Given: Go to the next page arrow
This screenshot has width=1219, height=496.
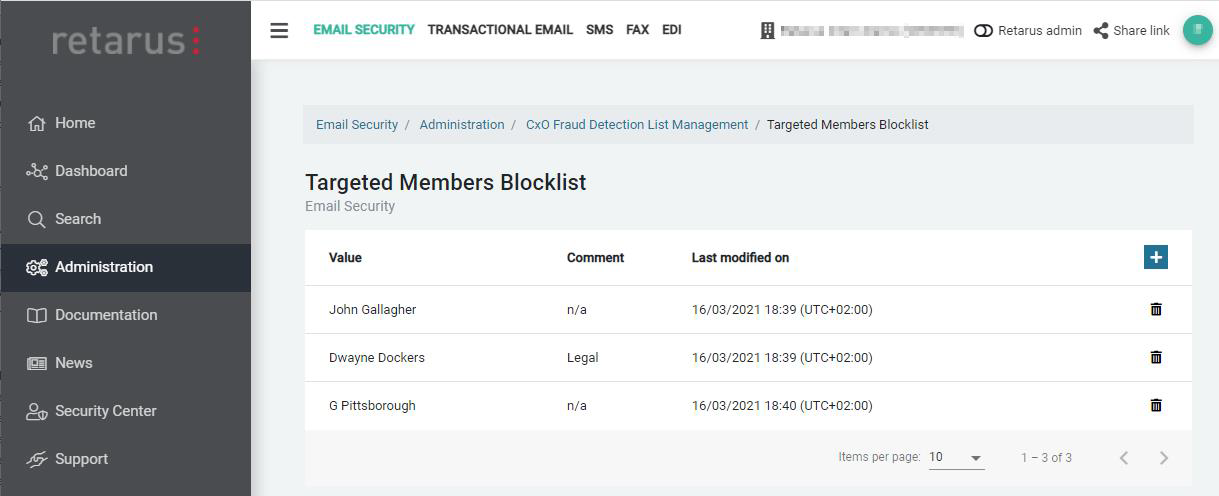Looking at the screenshot, I should (1164, 458).
